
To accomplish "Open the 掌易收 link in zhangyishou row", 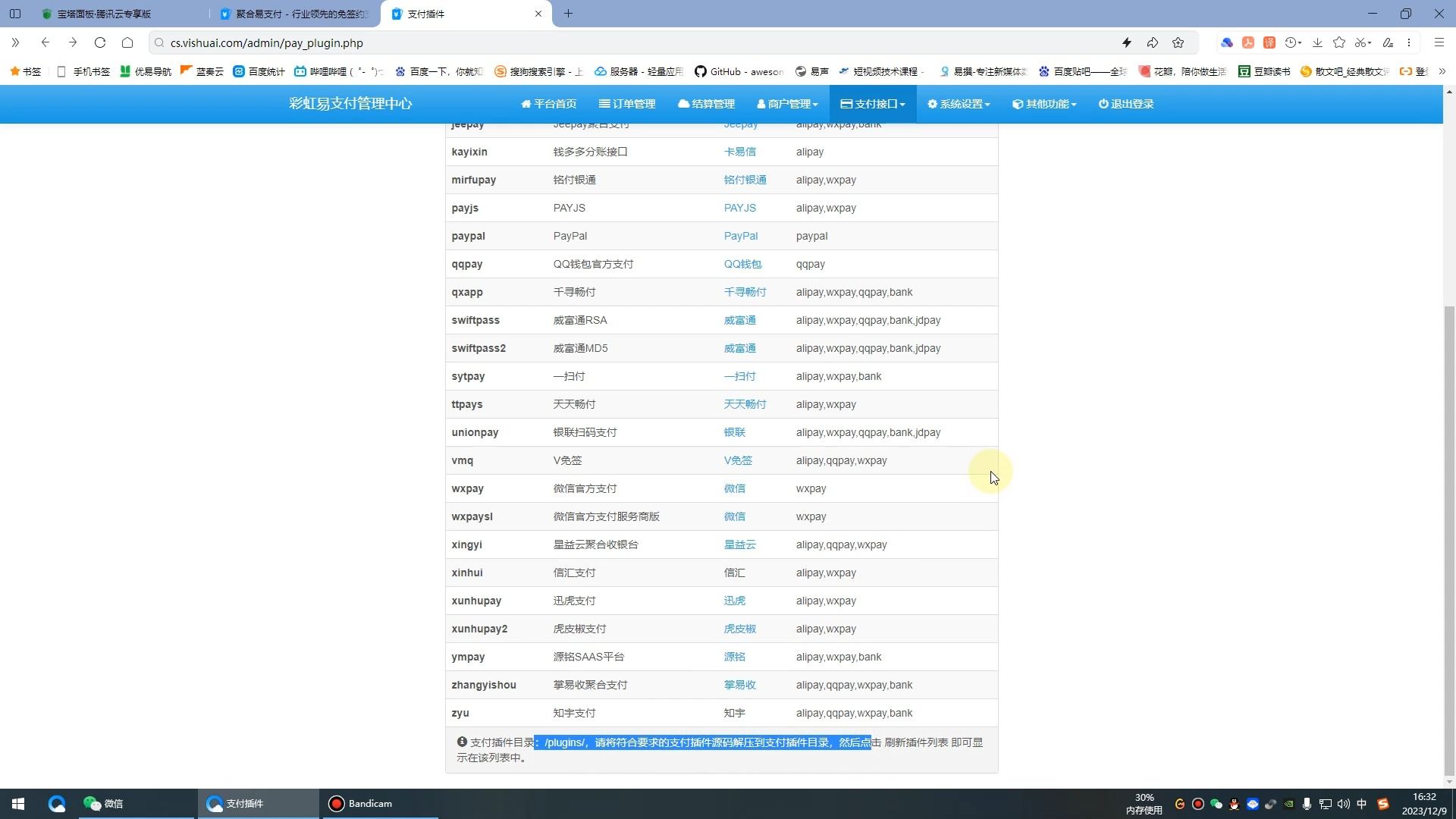I will [739, 685].
